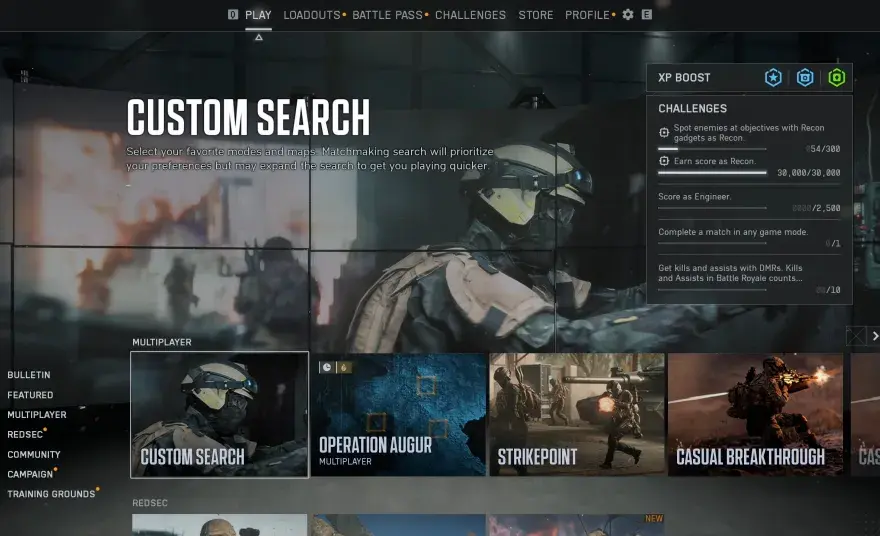This screenshot has width=880, height=536.
Task: Select the Casual Breakthrough mode card
Action: pyautogui.click(x=755, y=415)
